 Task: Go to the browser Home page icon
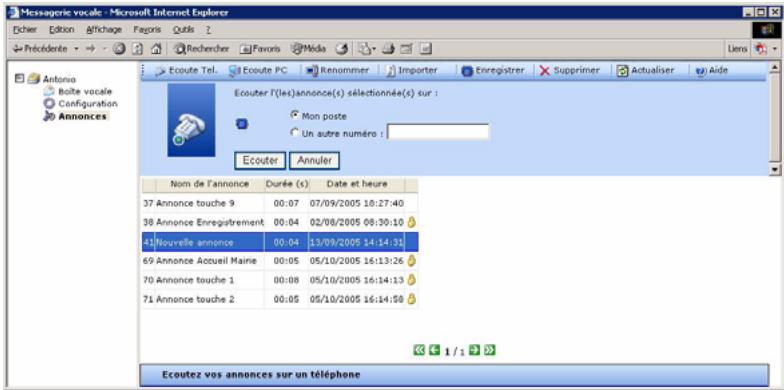[x=156, y=49]
